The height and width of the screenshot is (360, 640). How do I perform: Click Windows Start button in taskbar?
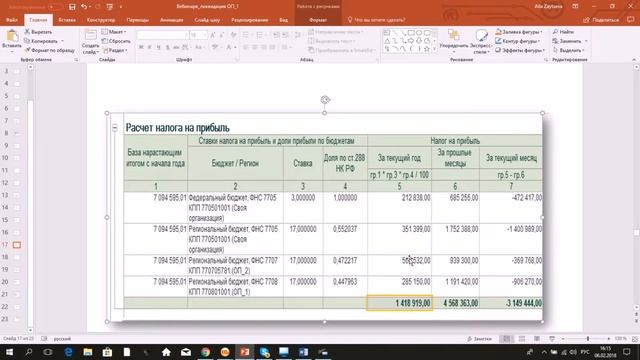9,352
